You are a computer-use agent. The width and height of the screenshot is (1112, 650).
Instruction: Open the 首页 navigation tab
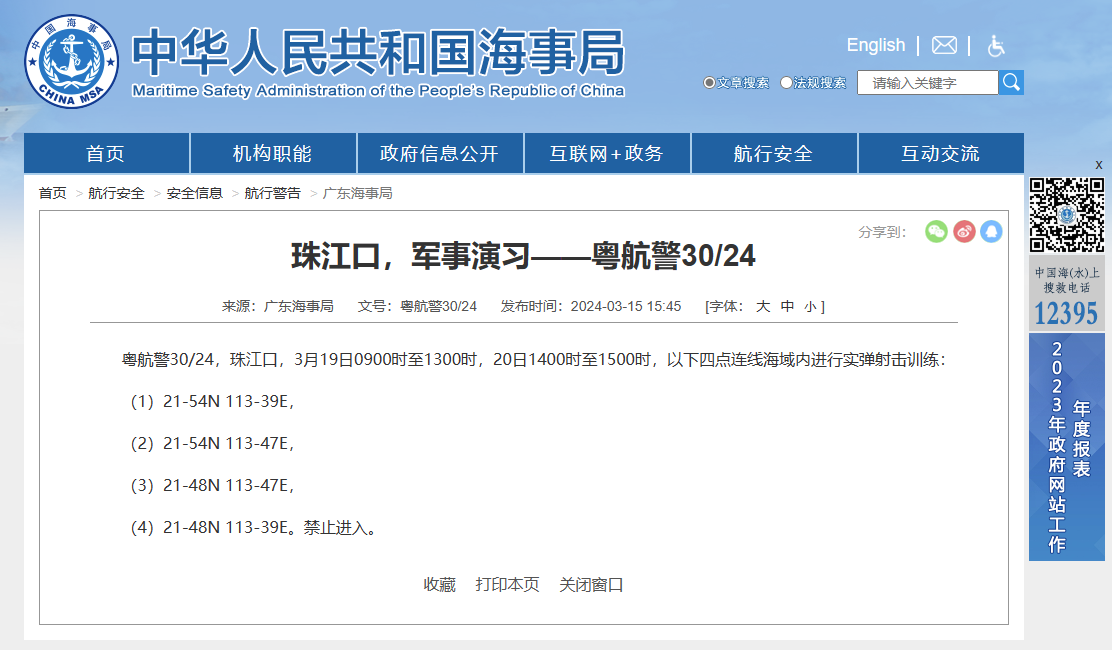click(x=106, y=153)
